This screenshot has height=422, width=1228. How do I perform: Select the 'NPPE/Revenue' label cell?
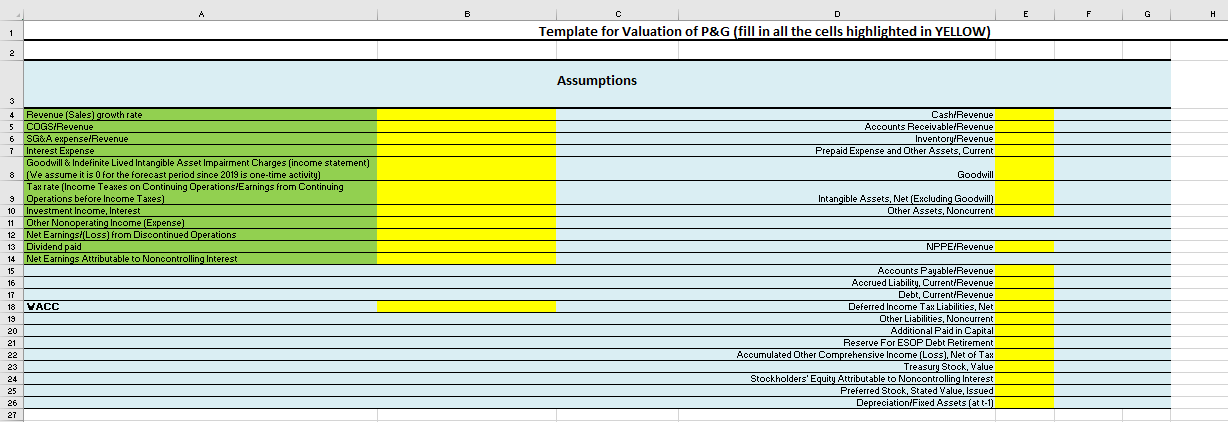click(x=838, y=247)
